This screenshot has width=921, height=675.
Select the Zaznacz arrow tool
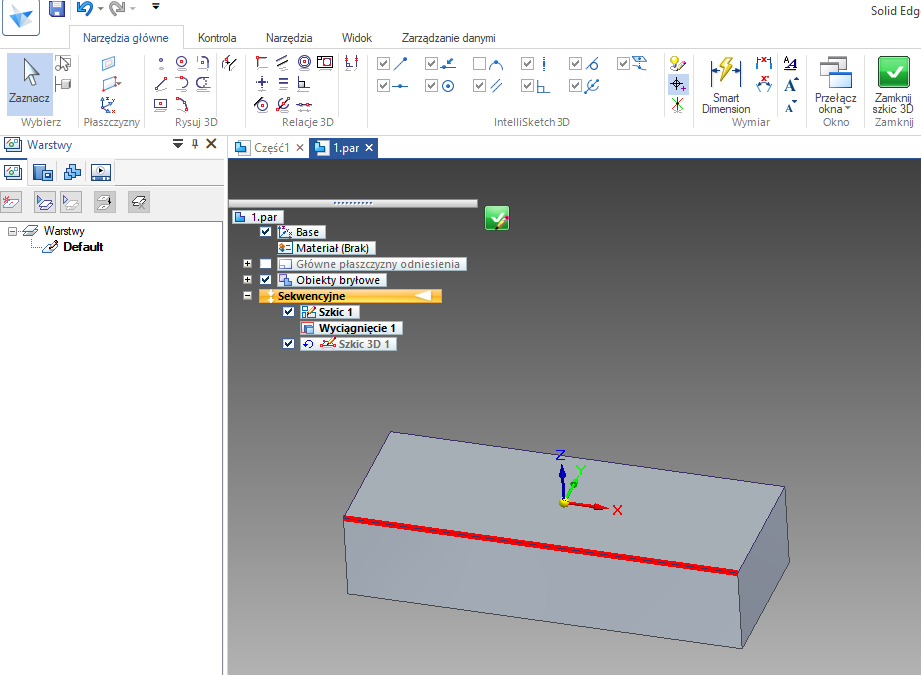click(29, 83)
